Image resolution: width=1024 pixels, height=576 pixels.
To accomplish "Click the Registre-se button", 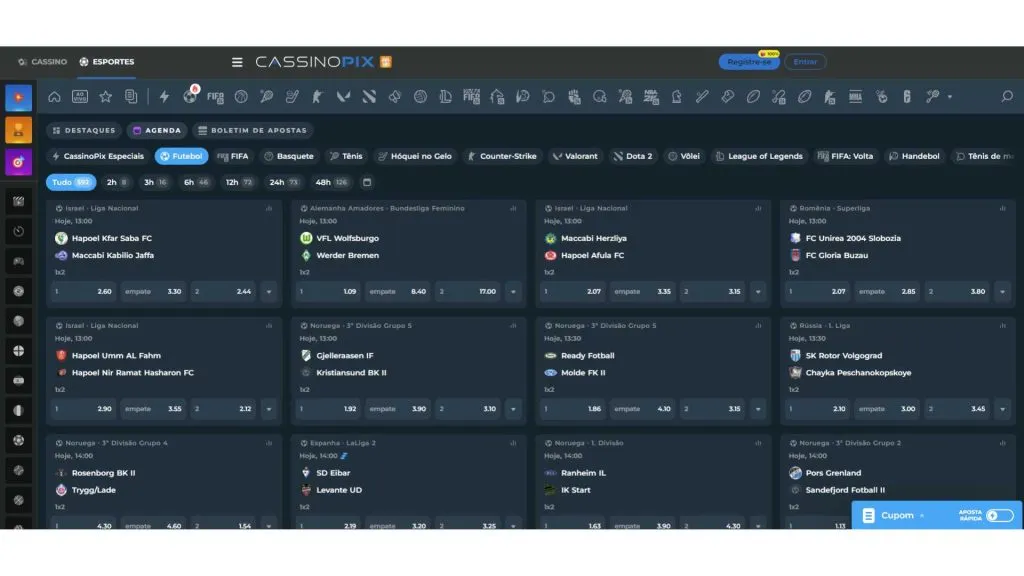I will (x=749, y=62).
